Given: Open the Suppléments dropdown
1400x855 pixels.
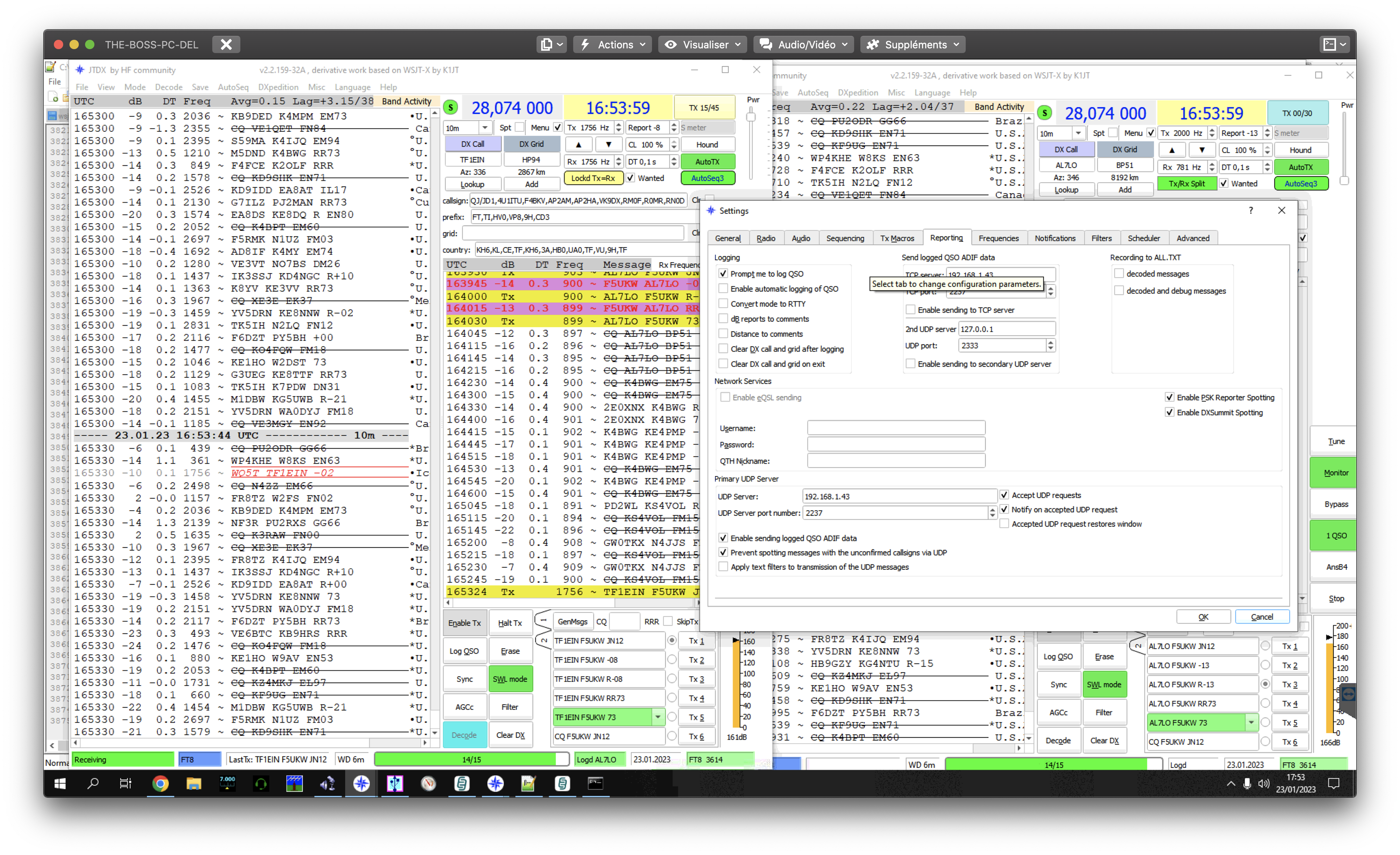Looking at the screenshot, I should click(x=913, y=44).
